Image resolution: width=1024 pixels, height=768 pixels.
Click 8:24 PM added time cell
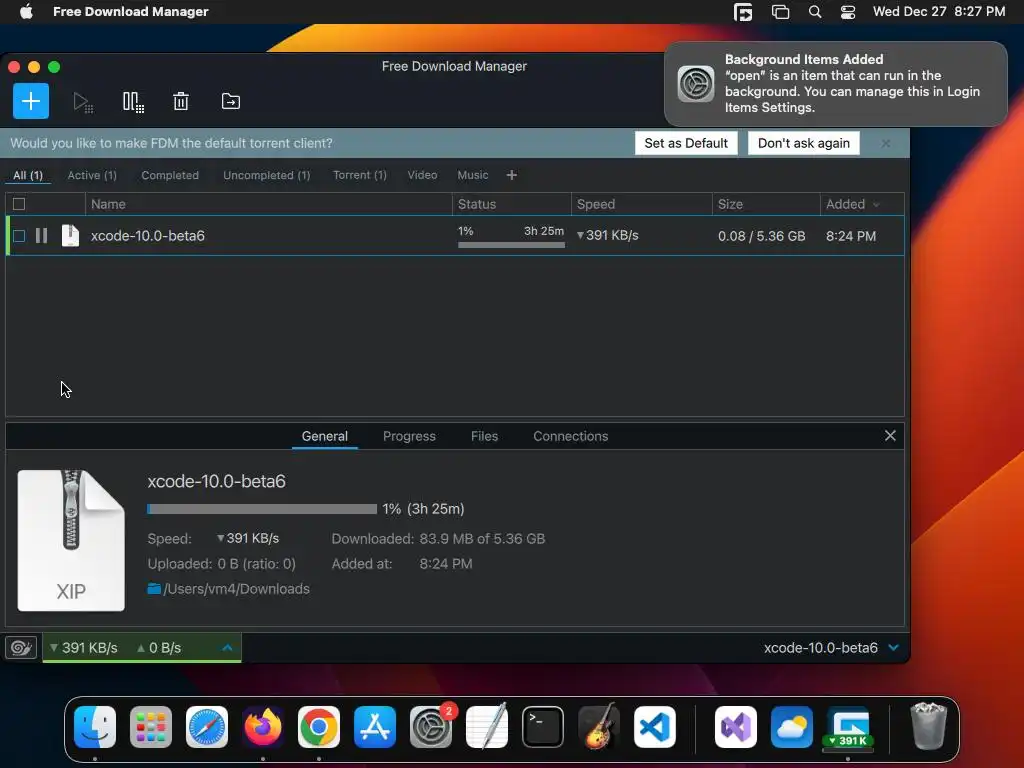tap(851, 236)
